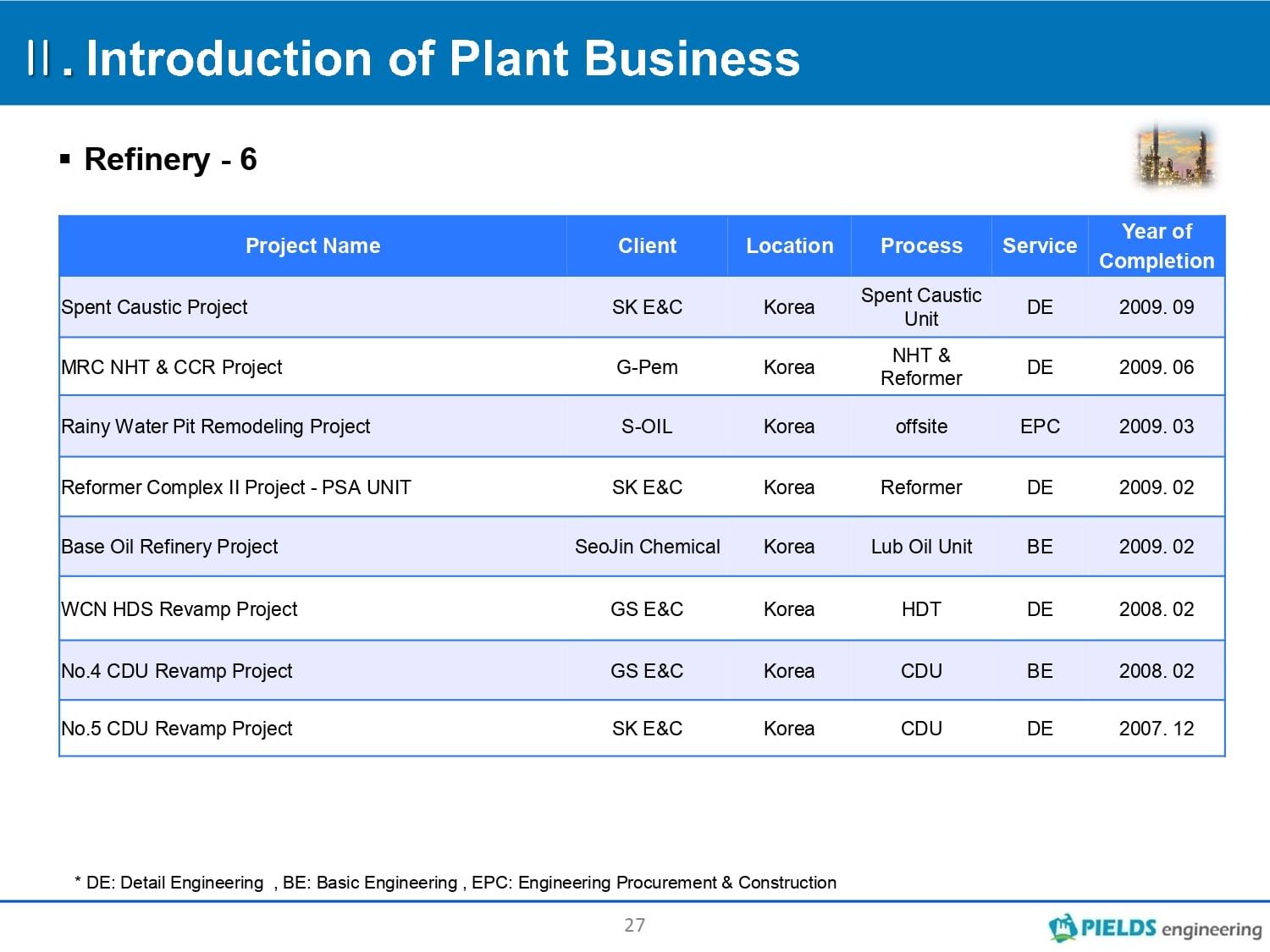Click page number 27

tap(635, 925)
